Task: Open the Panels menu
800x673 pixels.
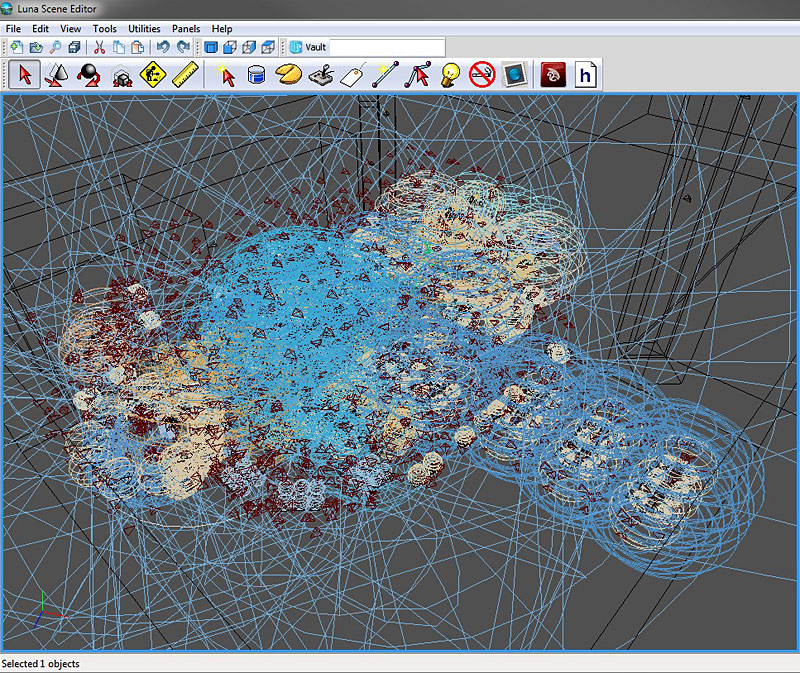Action: click(186, 29)
